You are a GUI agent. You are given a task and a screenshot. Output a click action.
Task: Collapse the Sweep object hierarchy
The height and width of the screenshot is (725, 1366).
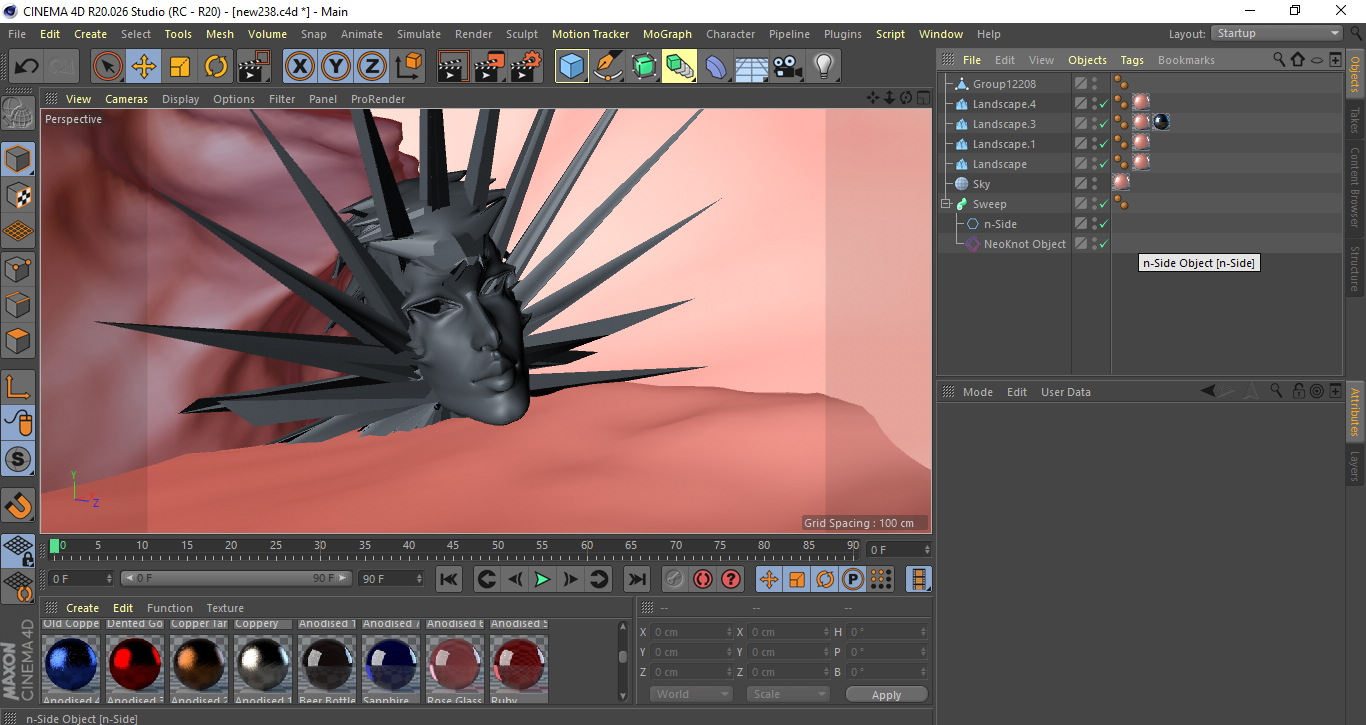pos(946,204)
